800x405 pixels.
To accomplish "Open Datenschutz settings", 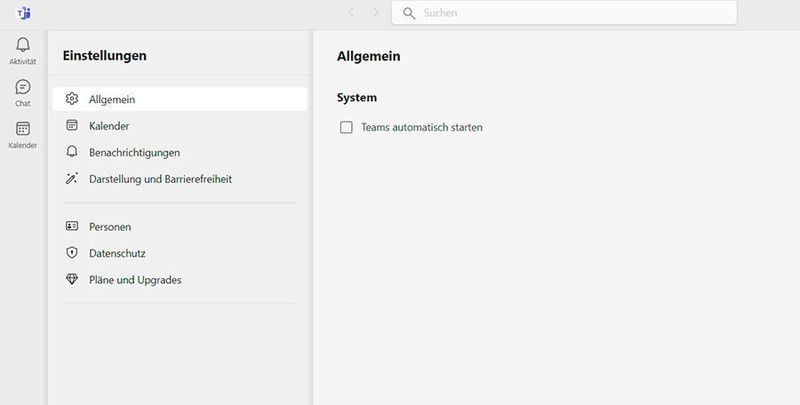I will pyautogui.click(x=117, y=254).
